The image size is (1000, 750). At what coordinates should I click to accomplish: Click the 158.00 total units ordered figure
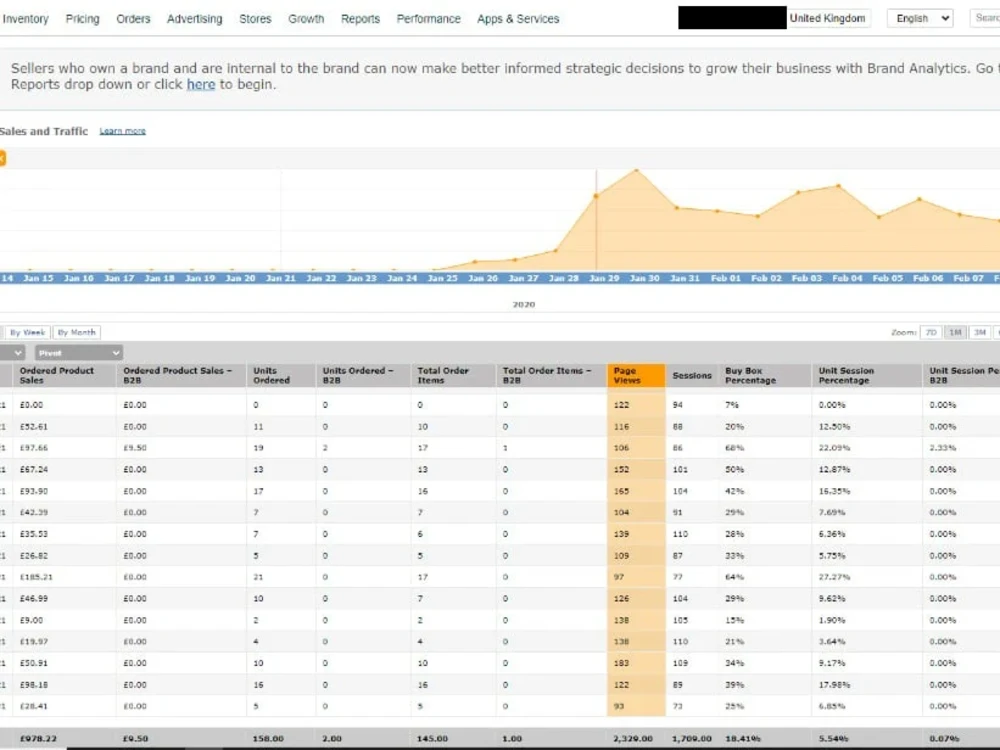click(x=268, y=738)
